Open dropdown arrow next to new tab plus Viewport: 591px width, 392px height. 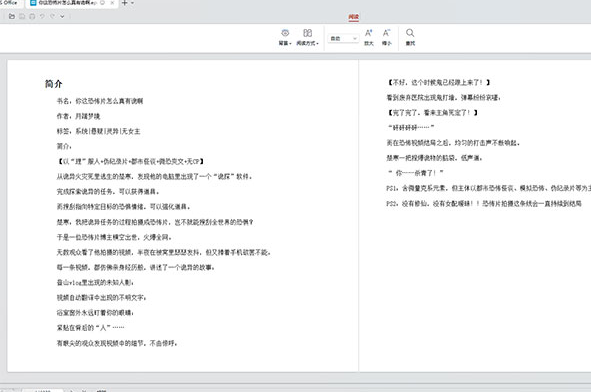pyautogui.click(x=132, y=3)
